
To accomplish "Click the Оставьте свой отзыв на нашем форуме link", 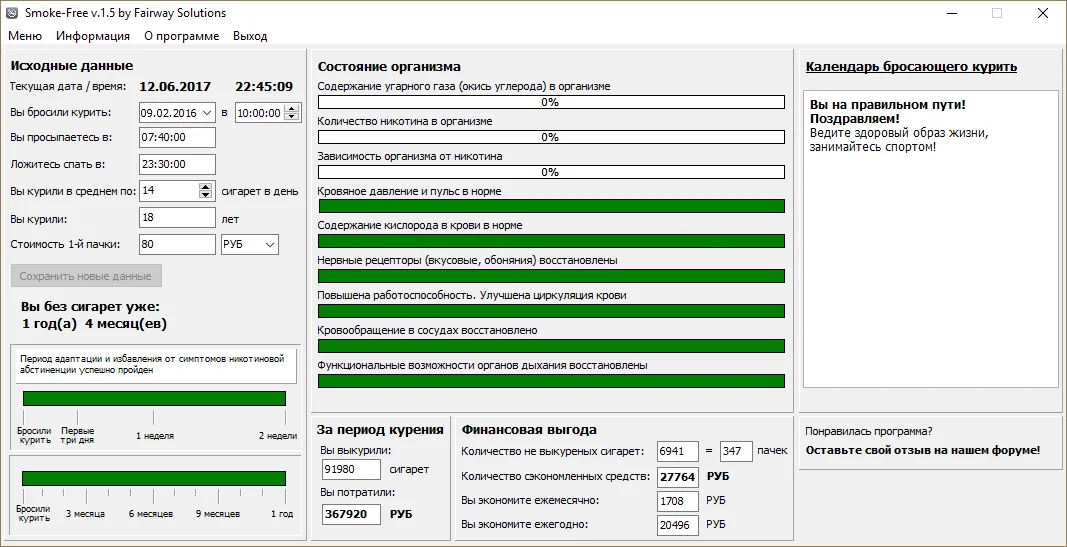I will coord(922,450).
